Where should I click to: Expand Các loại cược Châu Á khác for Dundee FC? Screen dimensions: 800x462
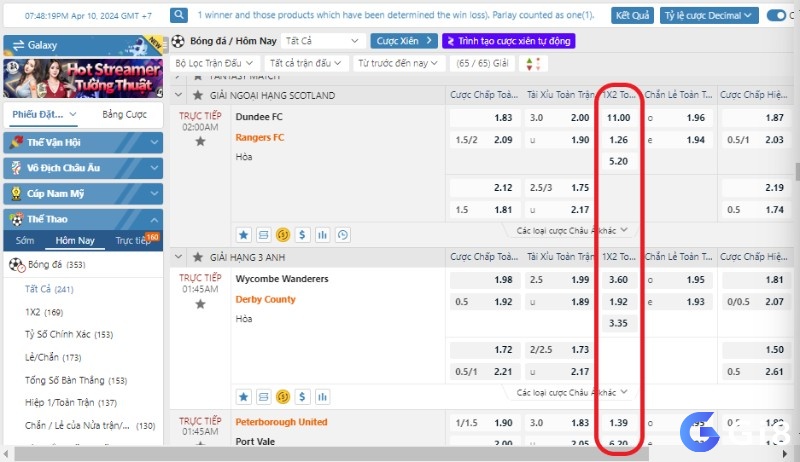[x=571, y=230]
